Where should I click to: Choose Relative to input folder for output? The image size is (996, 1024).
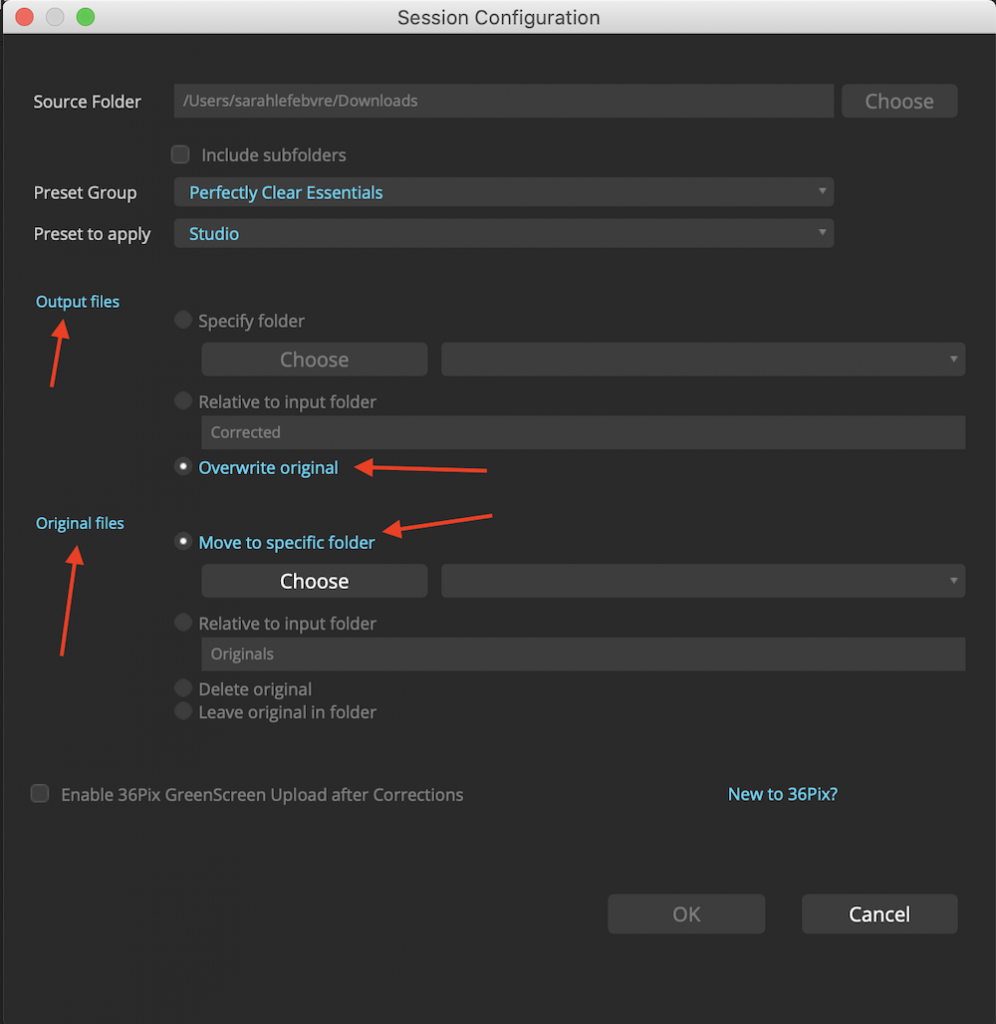tap(181, 400)
